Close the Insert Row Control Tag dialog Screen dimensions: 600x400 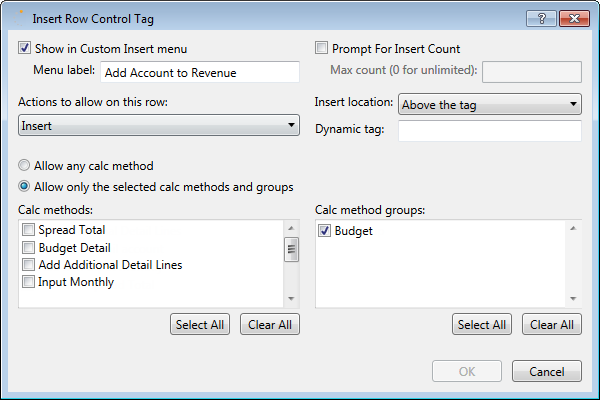tap(574, 18)
